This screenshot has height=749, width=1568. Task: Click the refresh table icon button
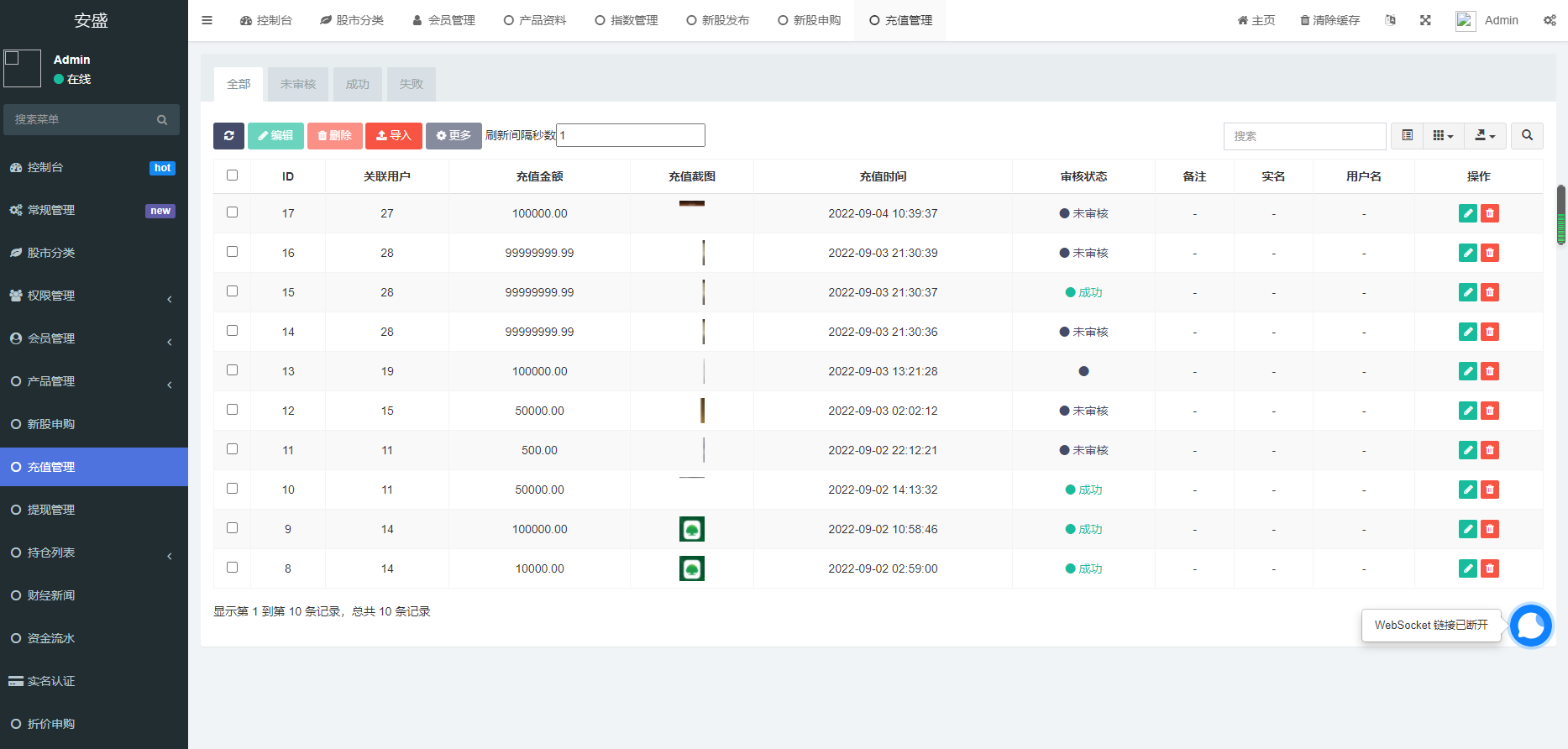pos(228,135)
